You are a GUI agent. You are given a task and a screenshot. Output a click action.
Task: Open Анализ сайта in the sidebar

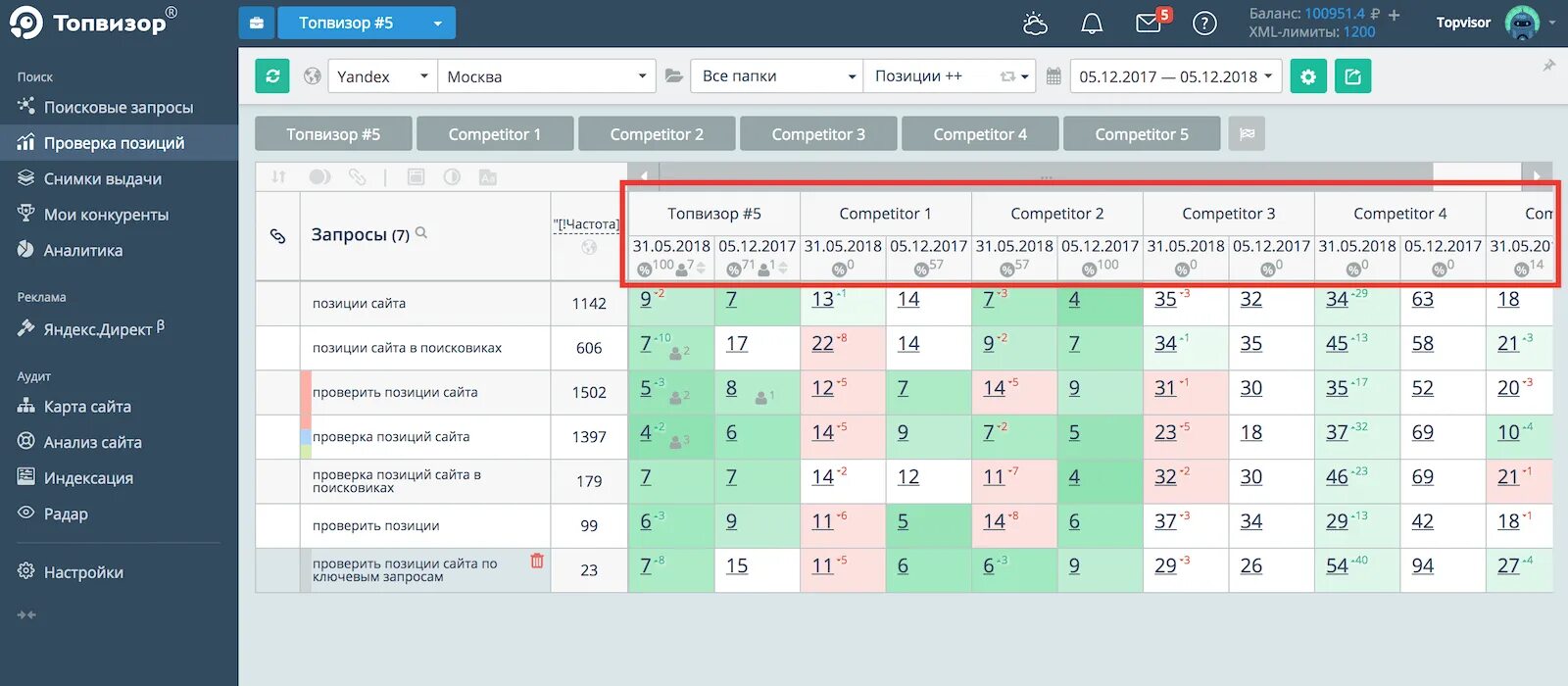pyautogui.click(x=119, y=442)
